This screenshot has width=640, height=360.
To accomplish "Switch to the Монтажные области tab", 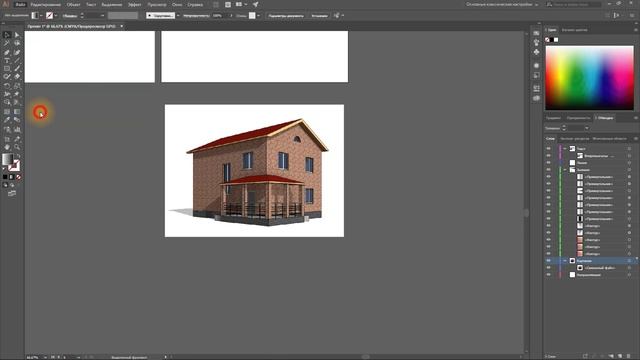I will 609,139.
